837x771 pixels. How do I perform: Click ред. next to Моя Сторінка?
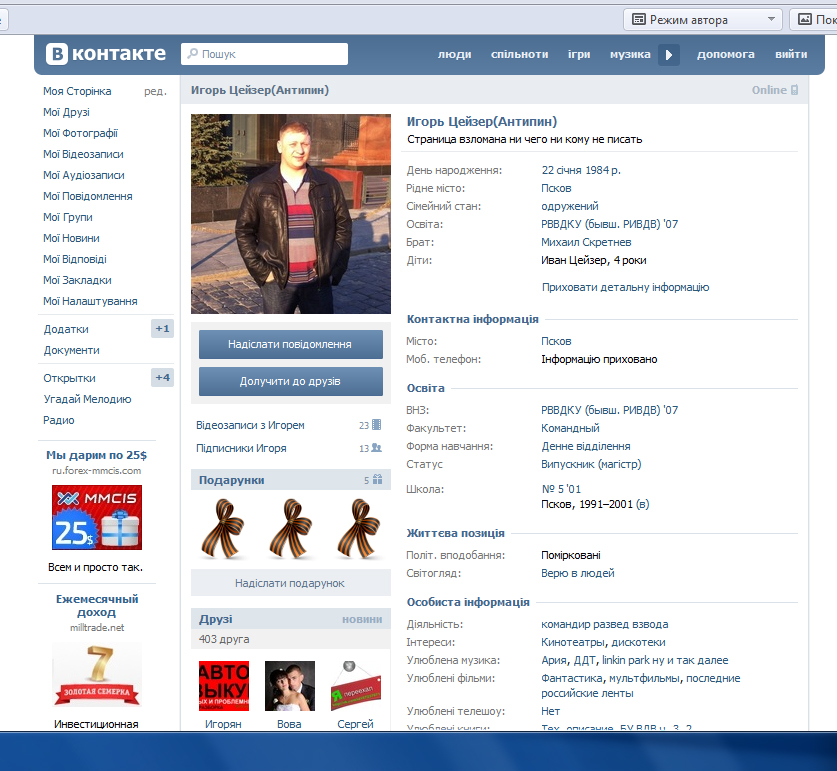[155, 91]
